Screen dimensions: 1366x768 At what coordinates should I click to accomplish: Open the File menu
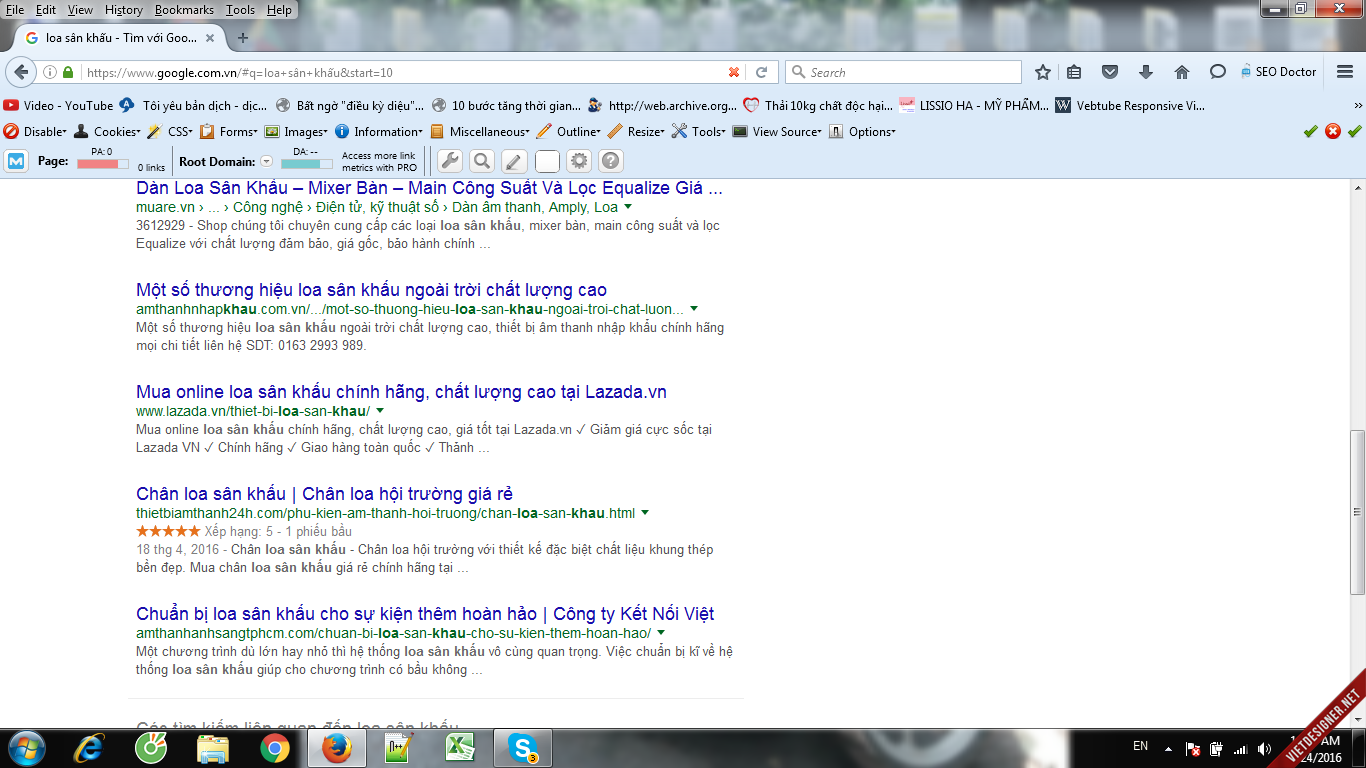coord(15,9)
